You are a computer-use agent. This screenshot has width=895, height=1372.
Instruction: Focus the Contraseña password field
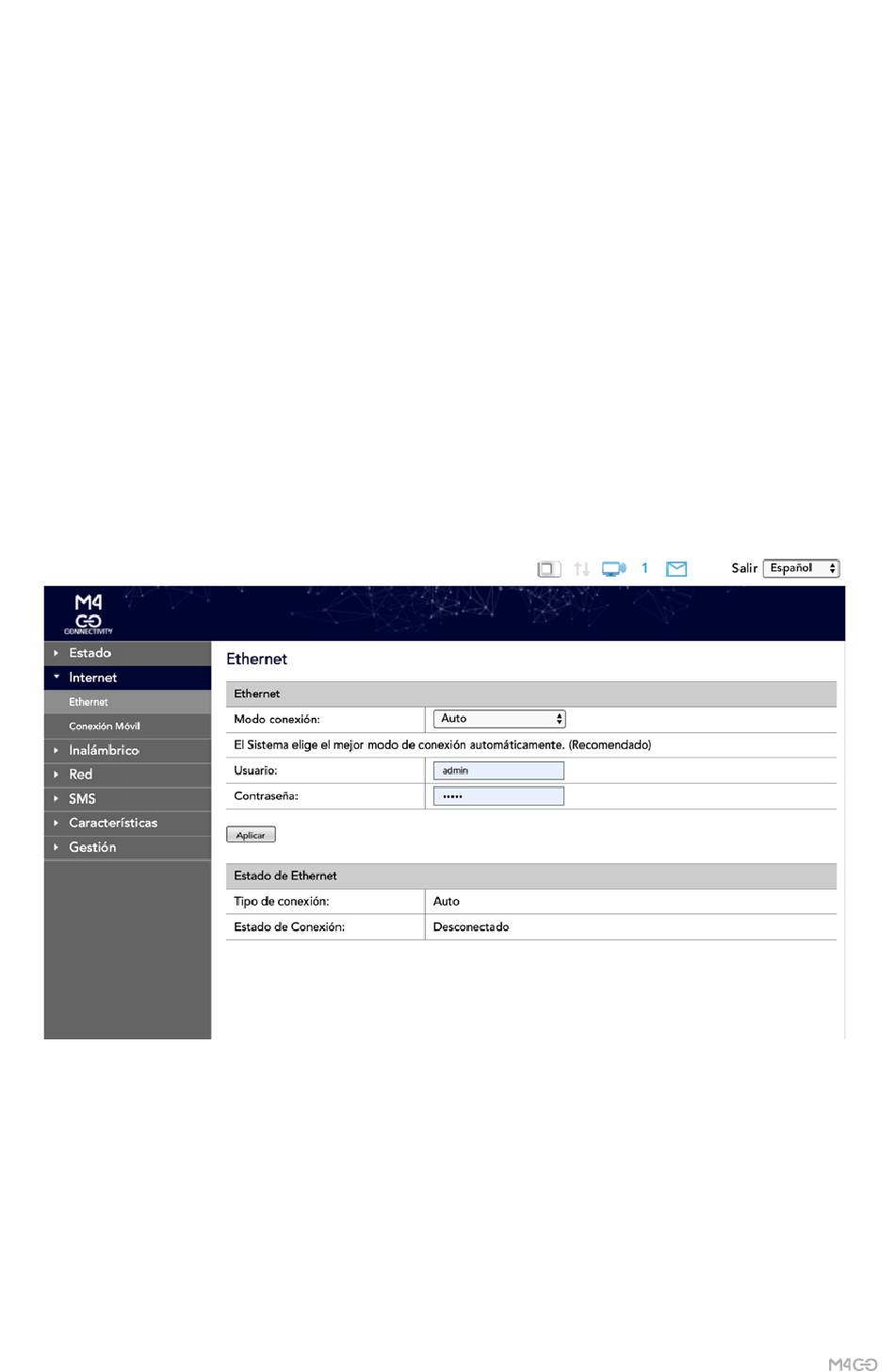pos(498,796)
